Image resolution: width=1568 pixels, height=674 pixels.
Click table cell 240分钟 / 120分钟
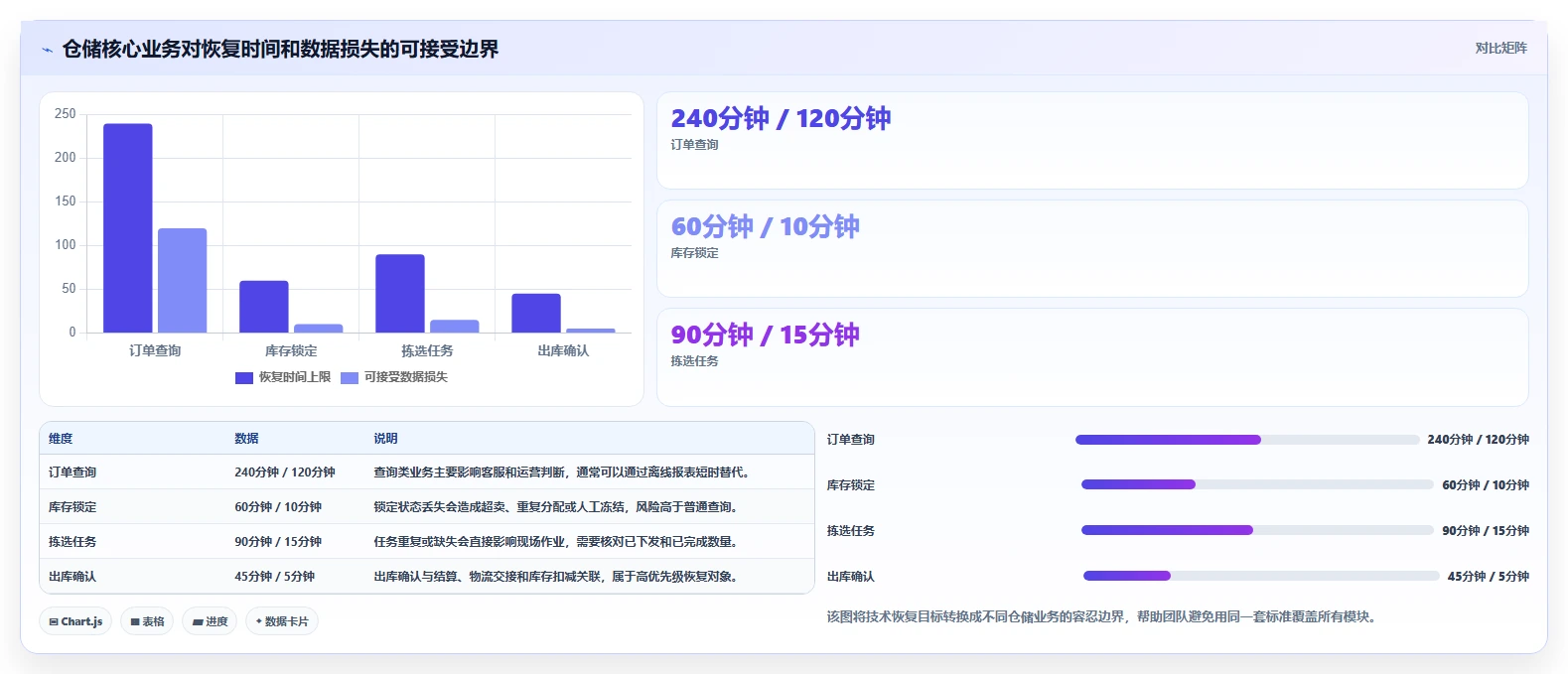[x=285, y=472]
